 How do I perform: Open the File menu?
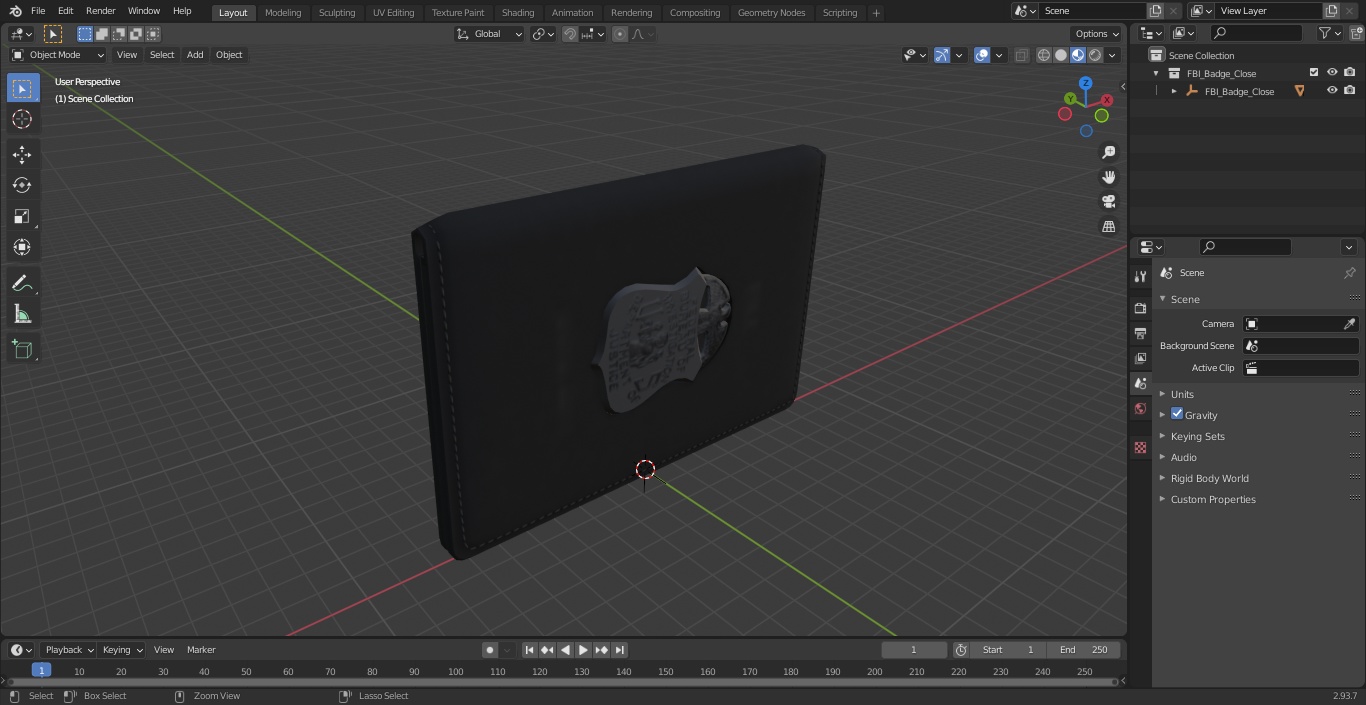38,11
